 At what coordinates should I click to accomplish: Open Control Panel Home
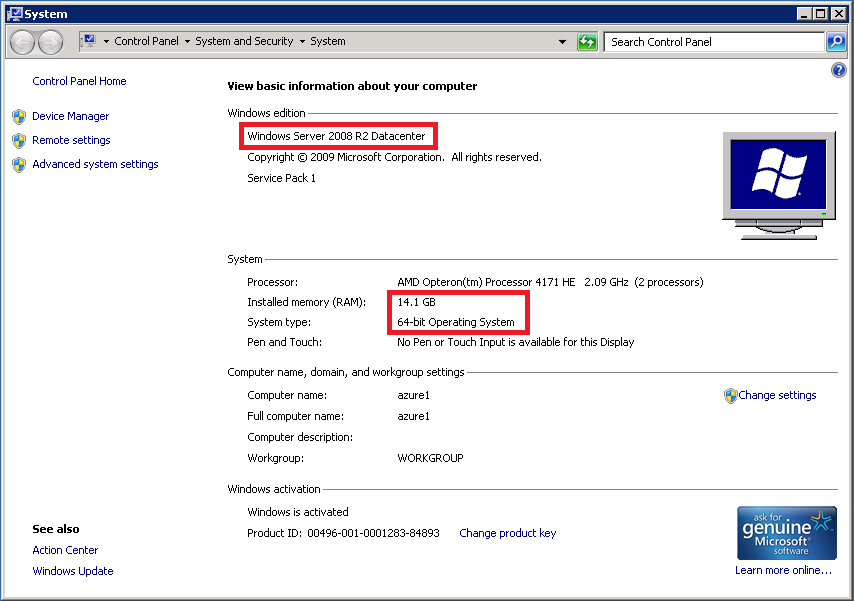coord(79,81)
